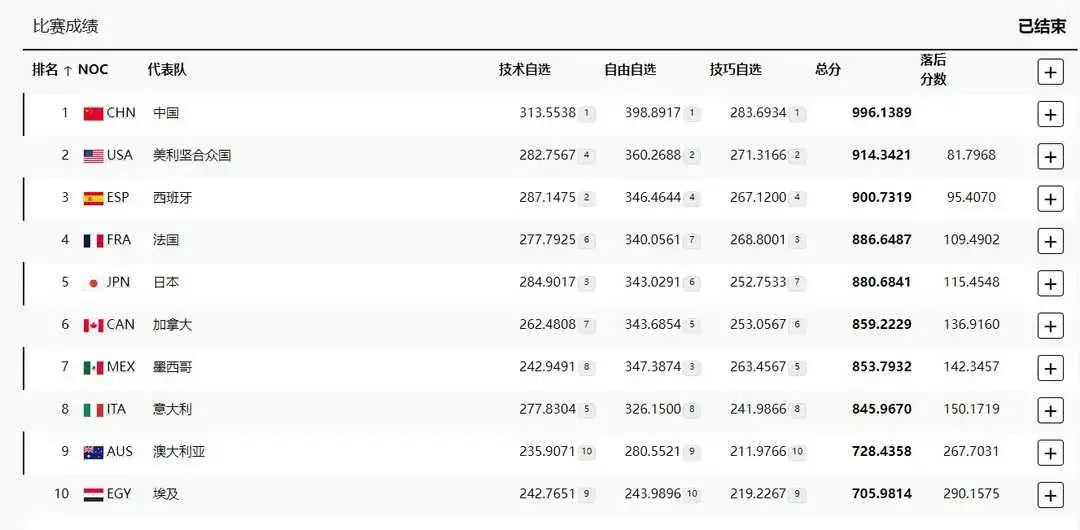Image resolution: width=1080 pixels, height=530 pixels.
Task: Click the 技术自选 column header
Action: pos(525,70)
